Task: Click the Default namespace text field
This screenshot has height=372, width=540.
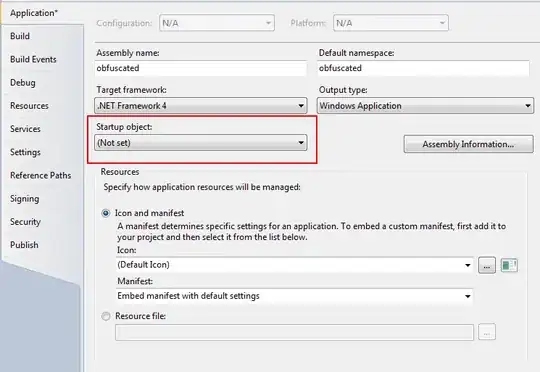Action: coord(423,68)
